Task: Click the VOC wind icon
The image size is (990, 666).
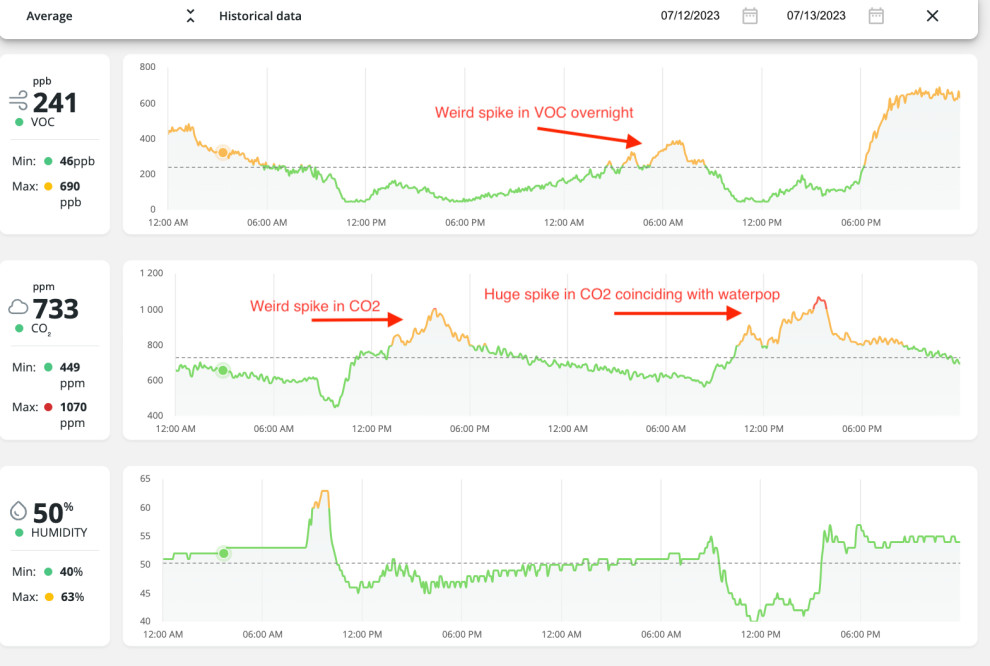Action: 19,100
